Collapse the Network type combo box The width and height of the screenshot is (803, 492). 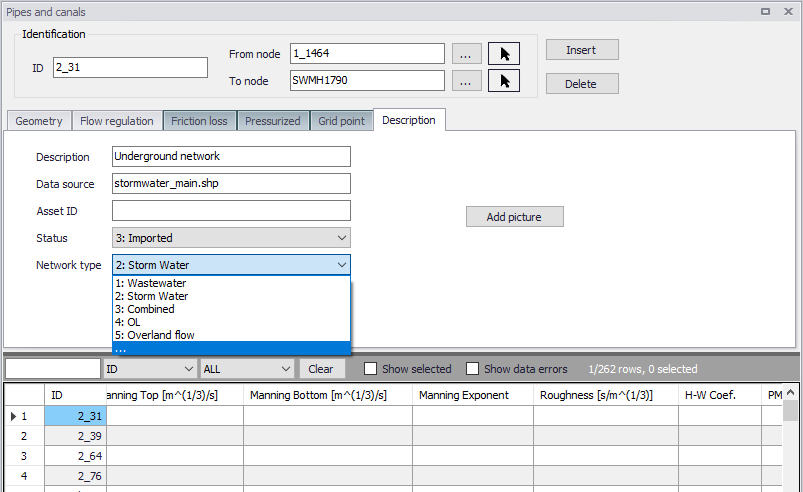[231, 265]
